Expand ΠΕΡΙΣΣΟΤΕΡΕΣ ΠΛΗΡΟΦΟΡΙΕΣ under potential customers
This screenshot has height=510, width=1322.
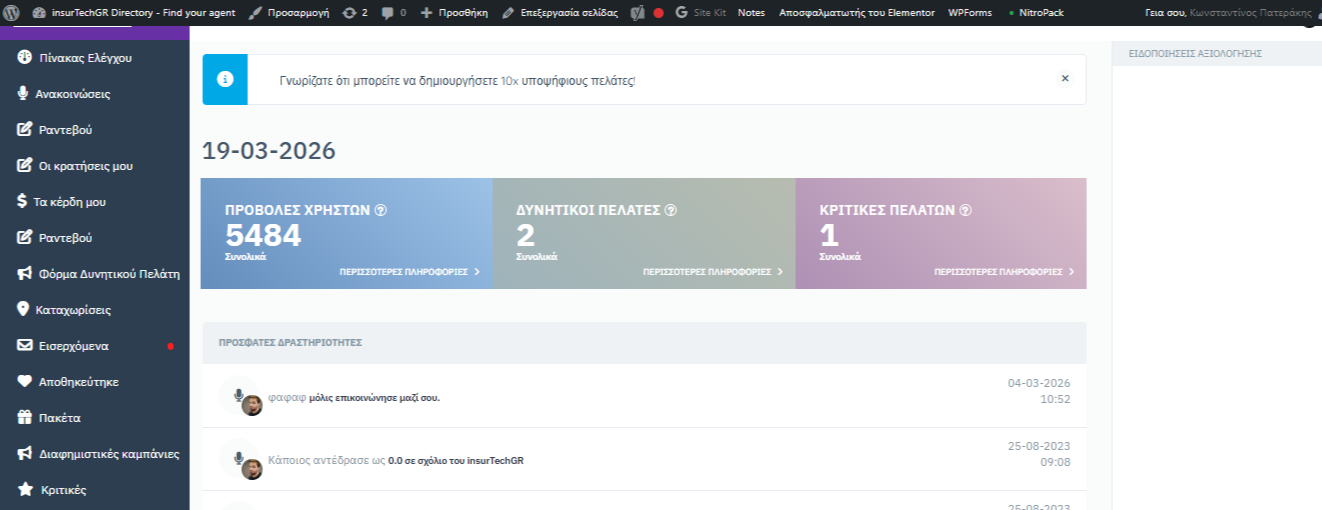(x=713, y=271)
